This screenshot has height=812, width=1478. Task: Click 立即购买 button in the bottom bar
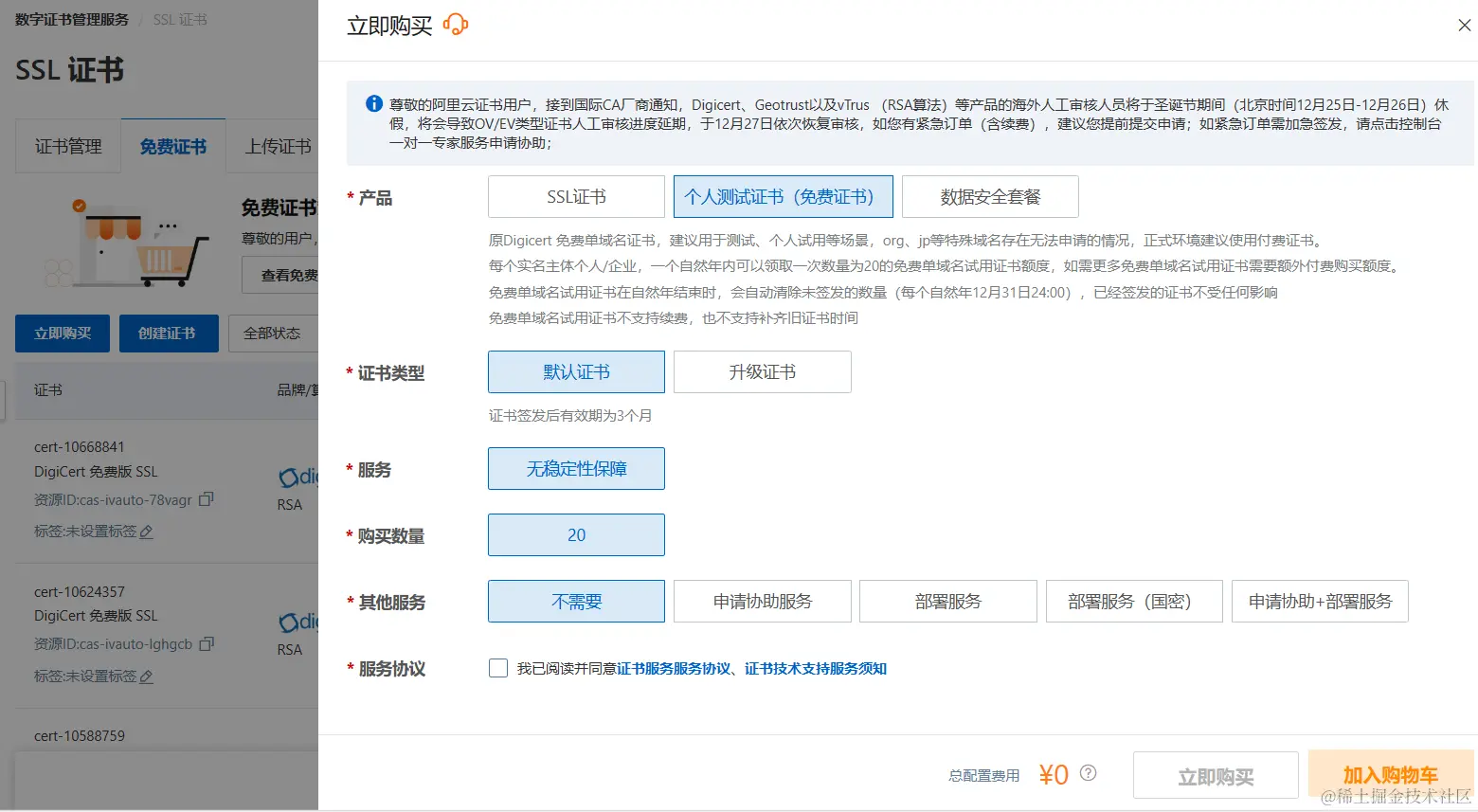1216,776
